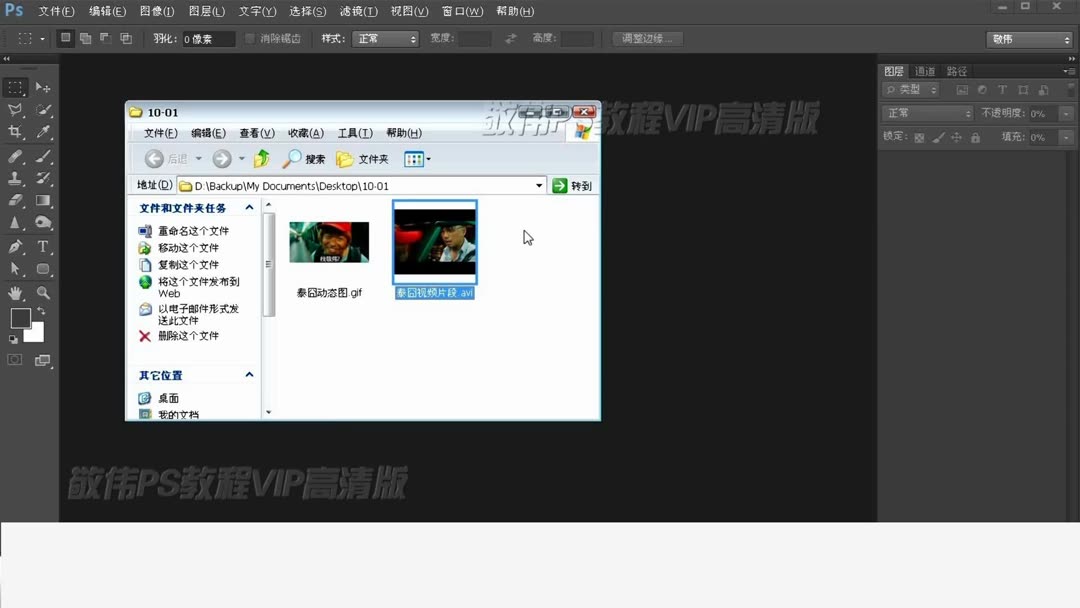The height and width of the screenshot is (608, 1080).
Task: Select the 泰囧动态图.gif thumbnail
Action: 329,241
